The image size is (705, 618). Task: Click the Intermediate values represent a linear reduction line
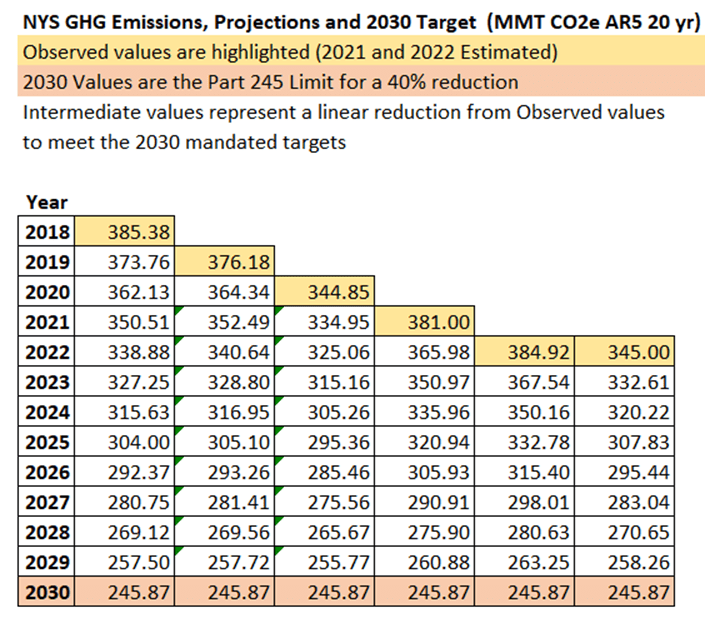[x=343, y=112]
